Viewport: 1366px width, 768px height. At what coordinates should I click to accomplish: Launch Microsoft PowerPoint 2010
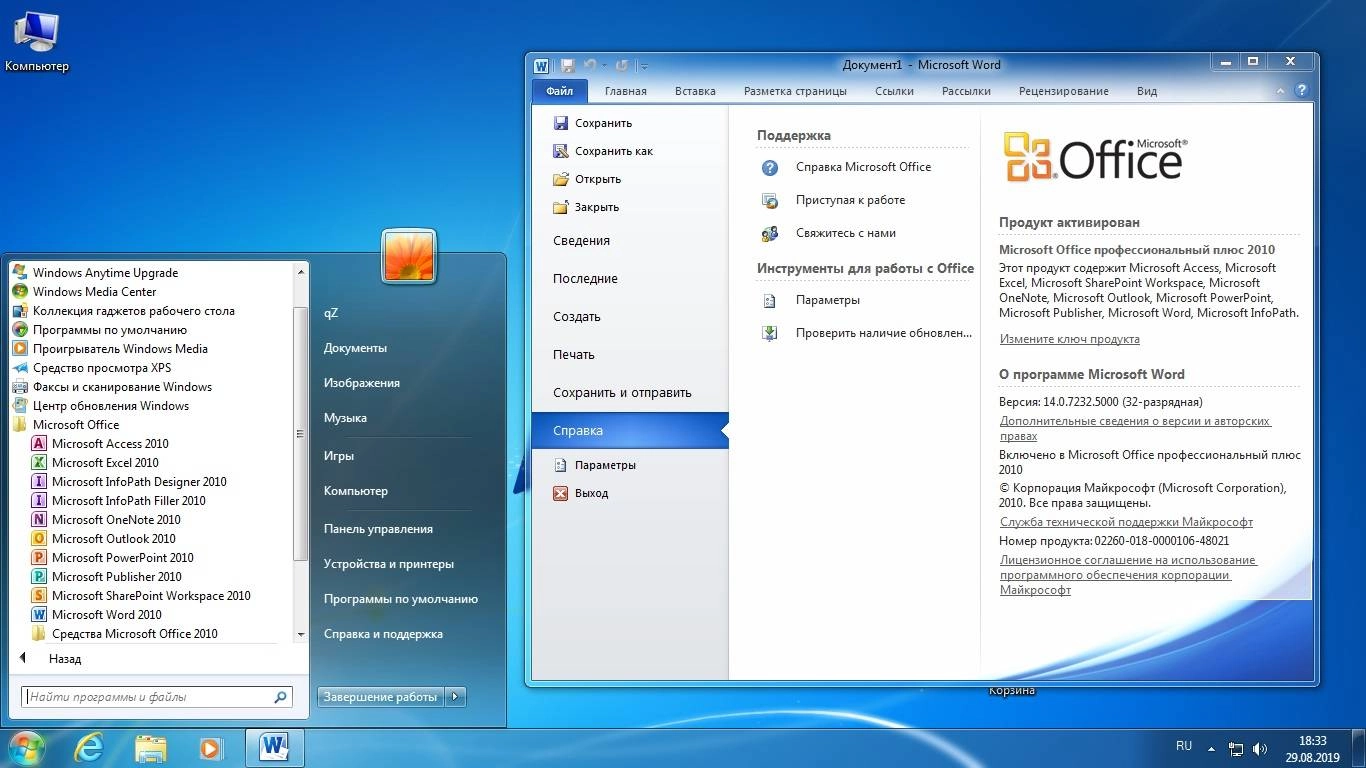122,558
